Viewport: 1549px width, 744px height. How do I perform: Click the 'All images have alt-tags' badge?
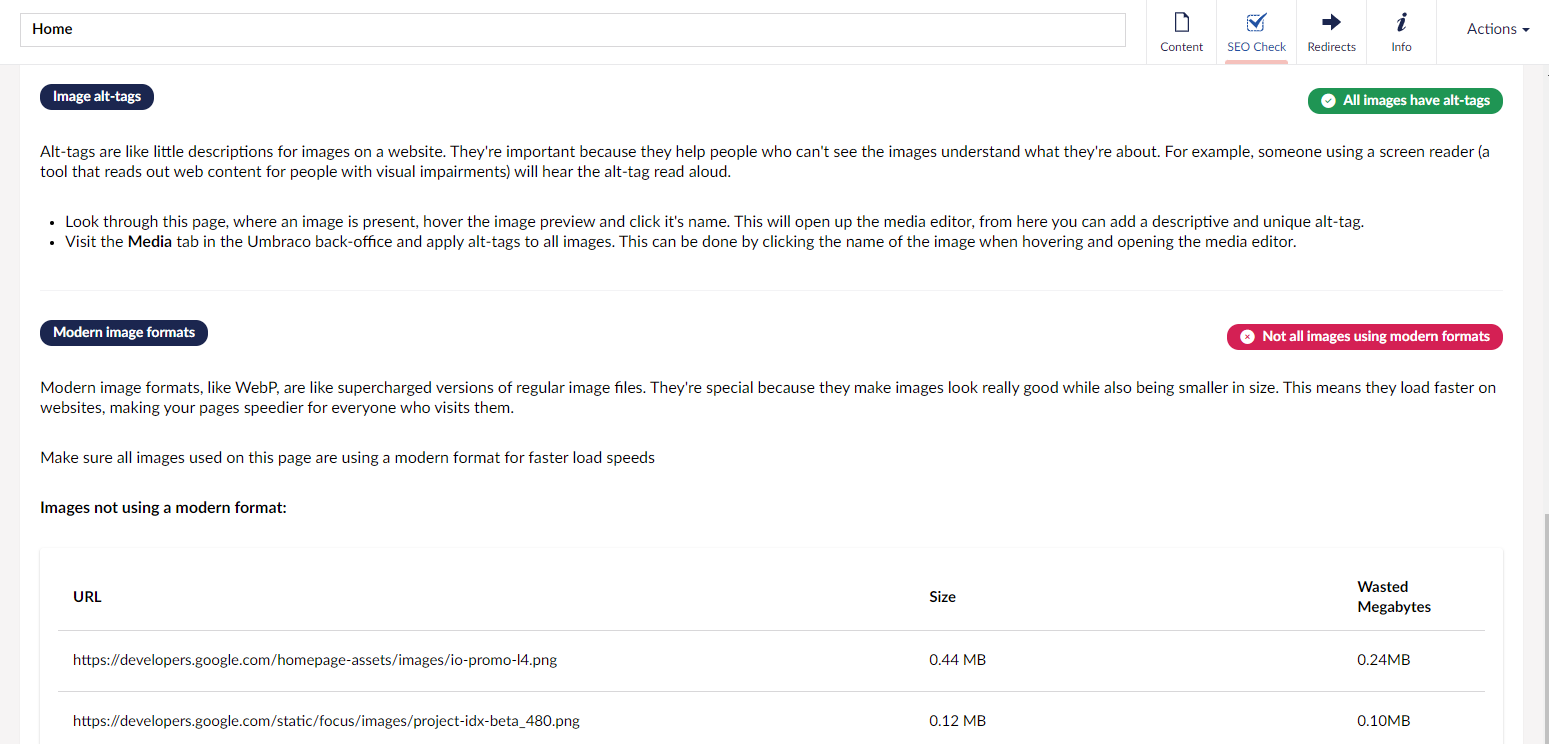(1405, 100)
